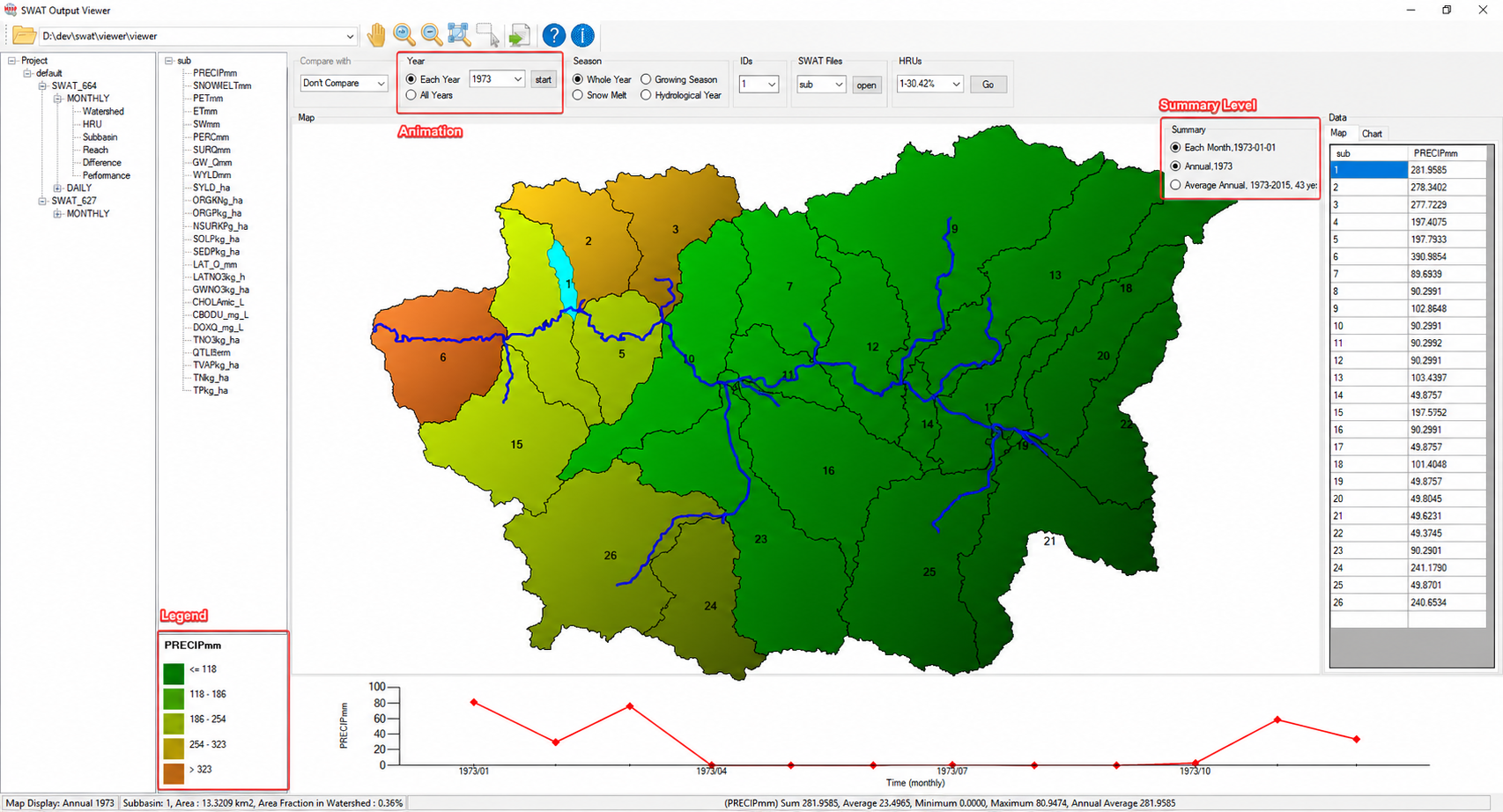
Task: Click the 390.9854 cell in data table
Action: 1447,257
